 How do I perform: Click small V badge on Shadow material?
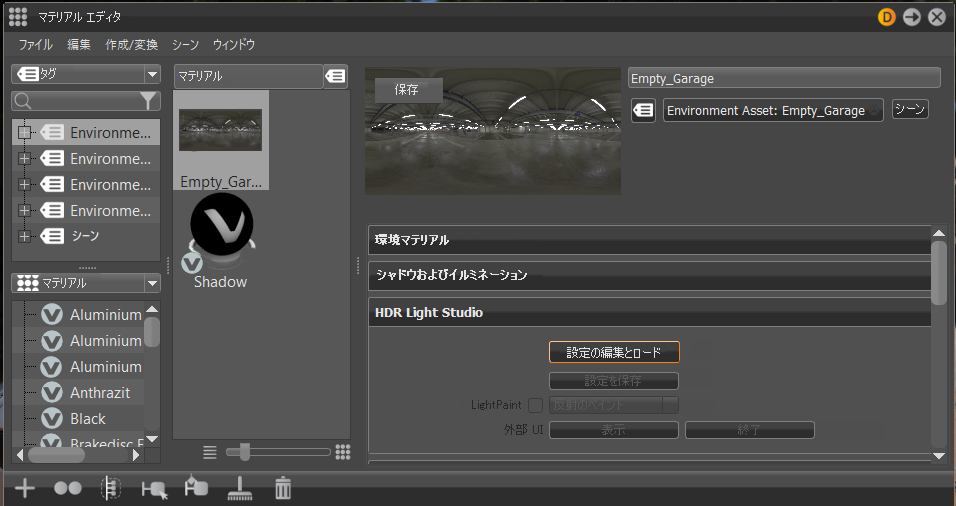point(191,263)
